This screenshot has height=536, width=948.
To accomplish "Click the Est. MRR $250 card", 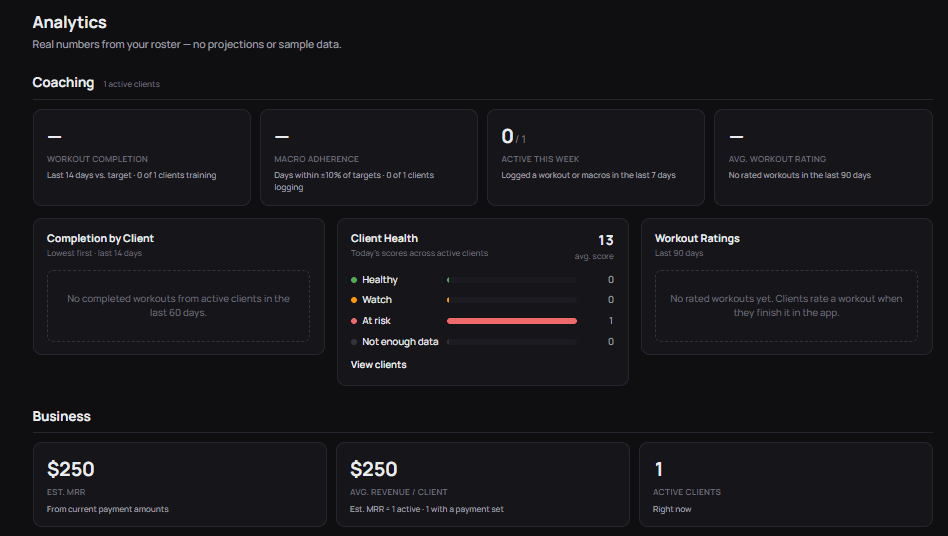I will [x=180, y=484].
